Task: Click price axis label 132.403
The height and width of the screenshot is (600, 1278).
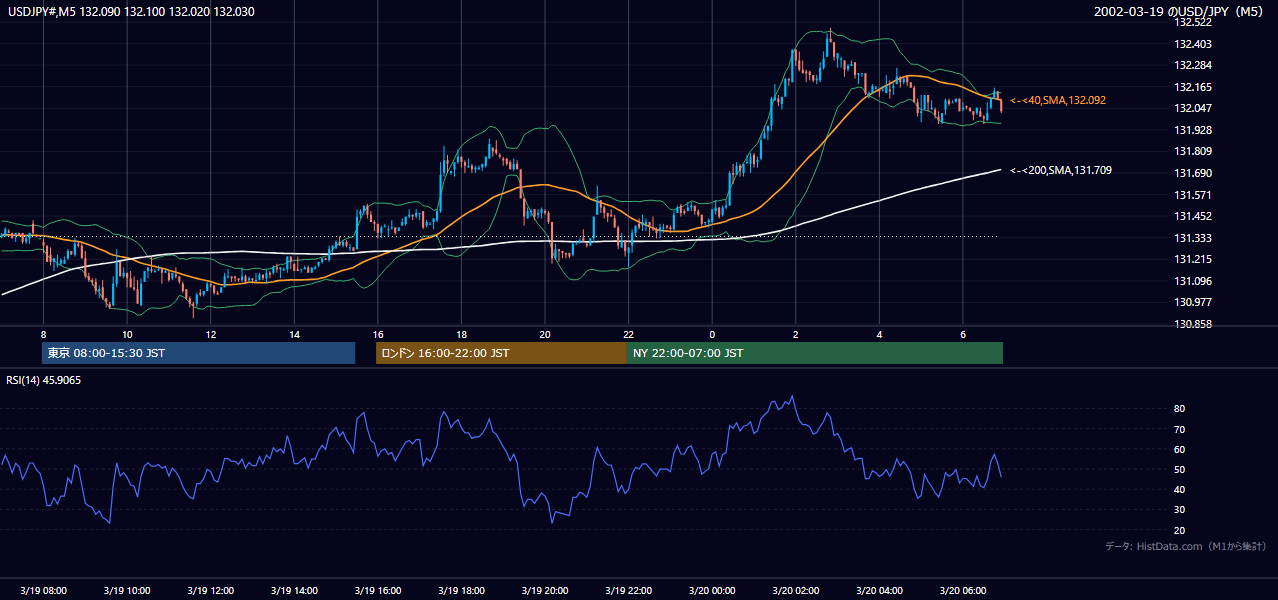Action: [1194, 44]
